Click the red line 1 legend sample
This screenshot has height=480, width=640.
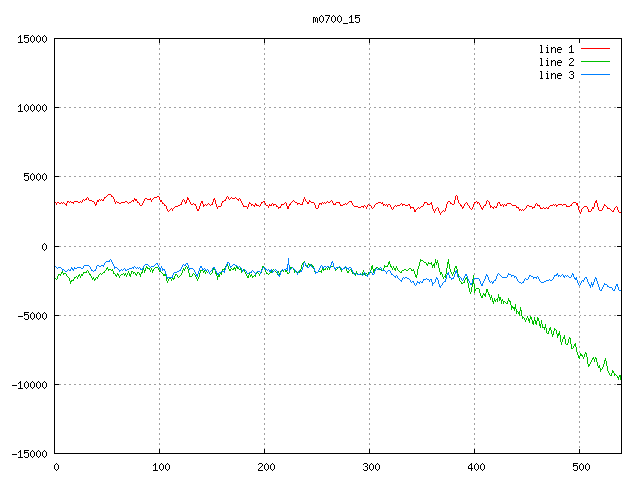tap(595, 48)
